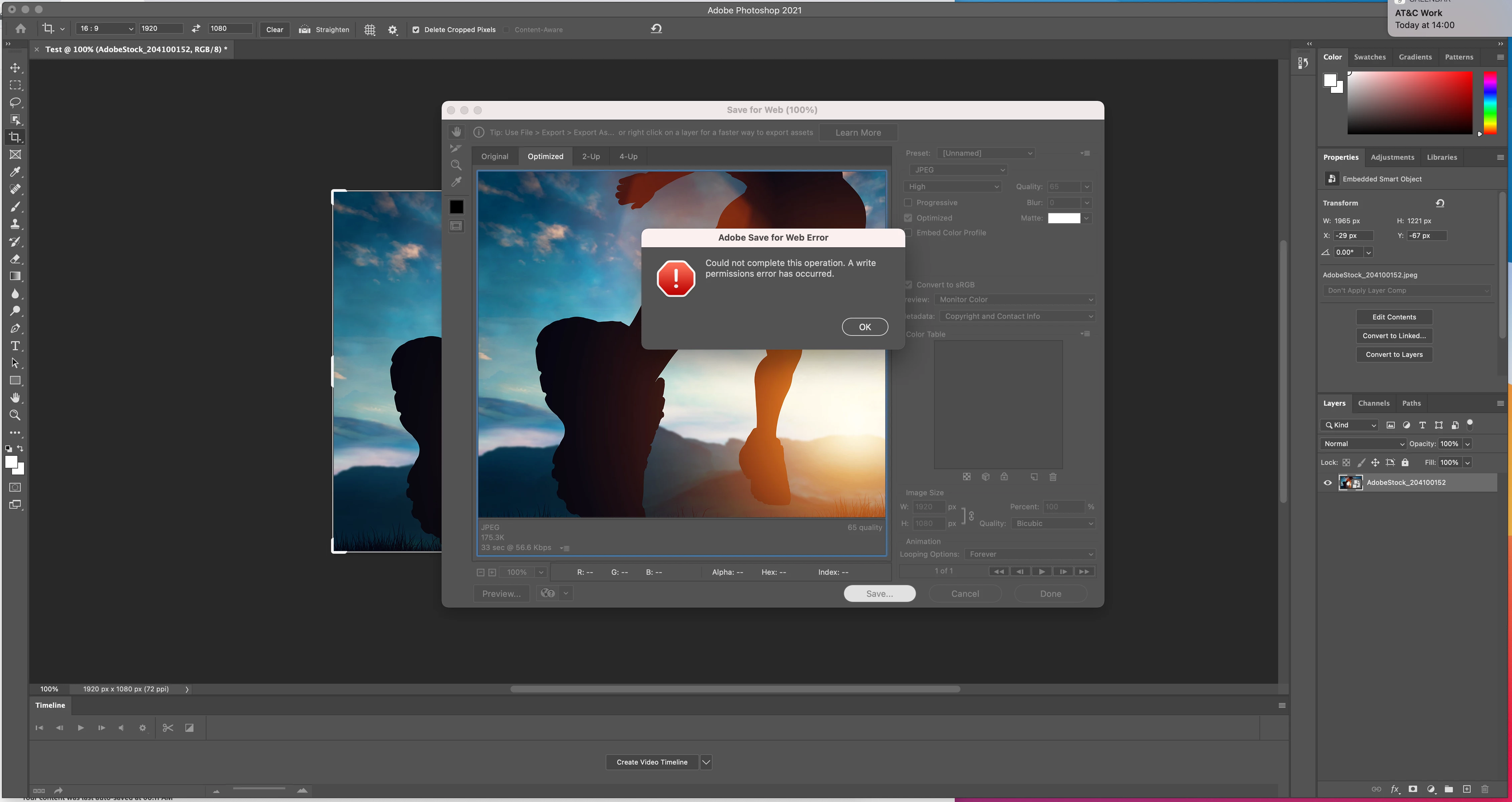This screenshot has width=1512, height=802.
Task: Switch to the Channels tab
Action: (x=1373, y=403)
